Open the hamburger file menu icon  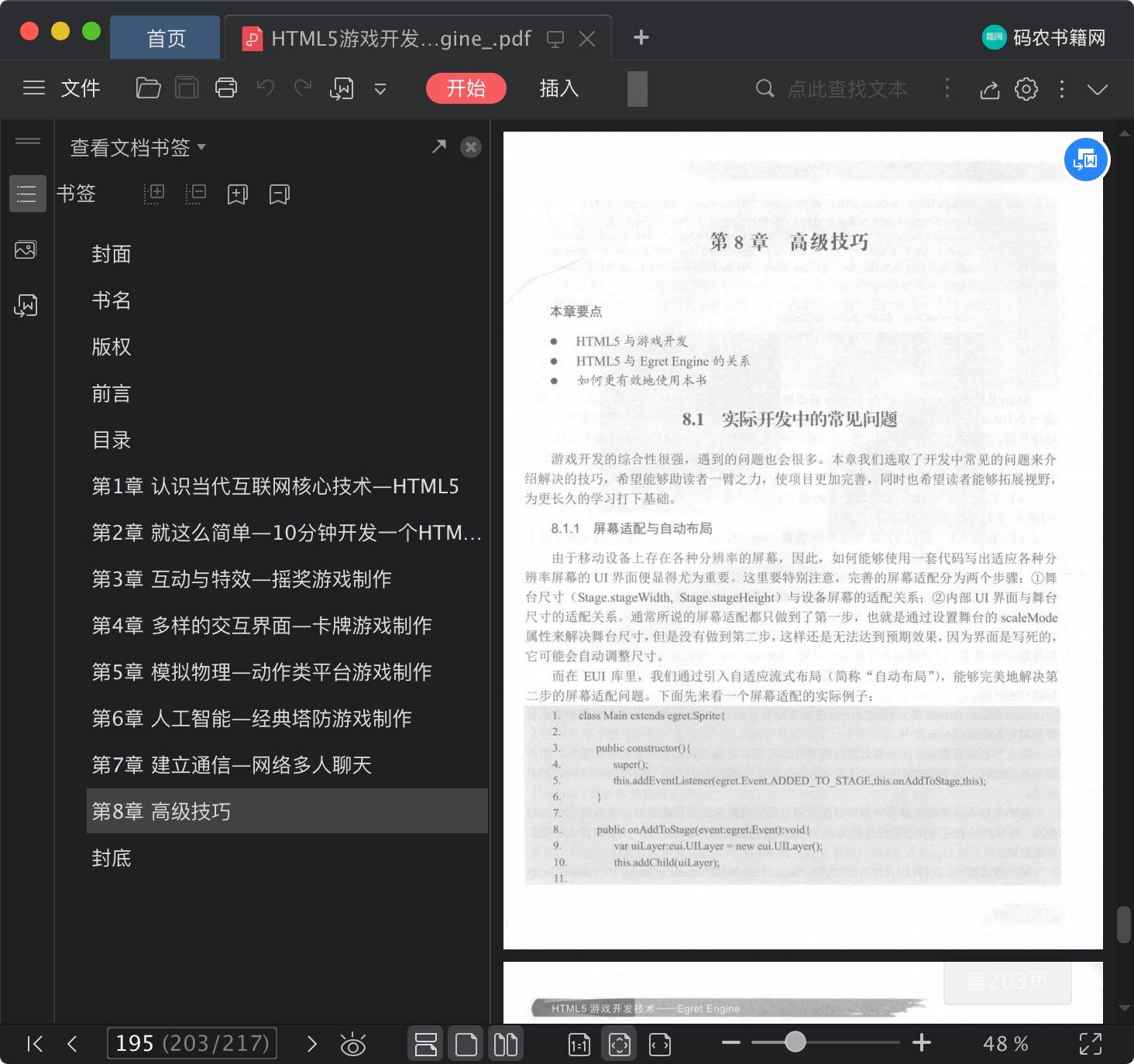tap(34, 88)
